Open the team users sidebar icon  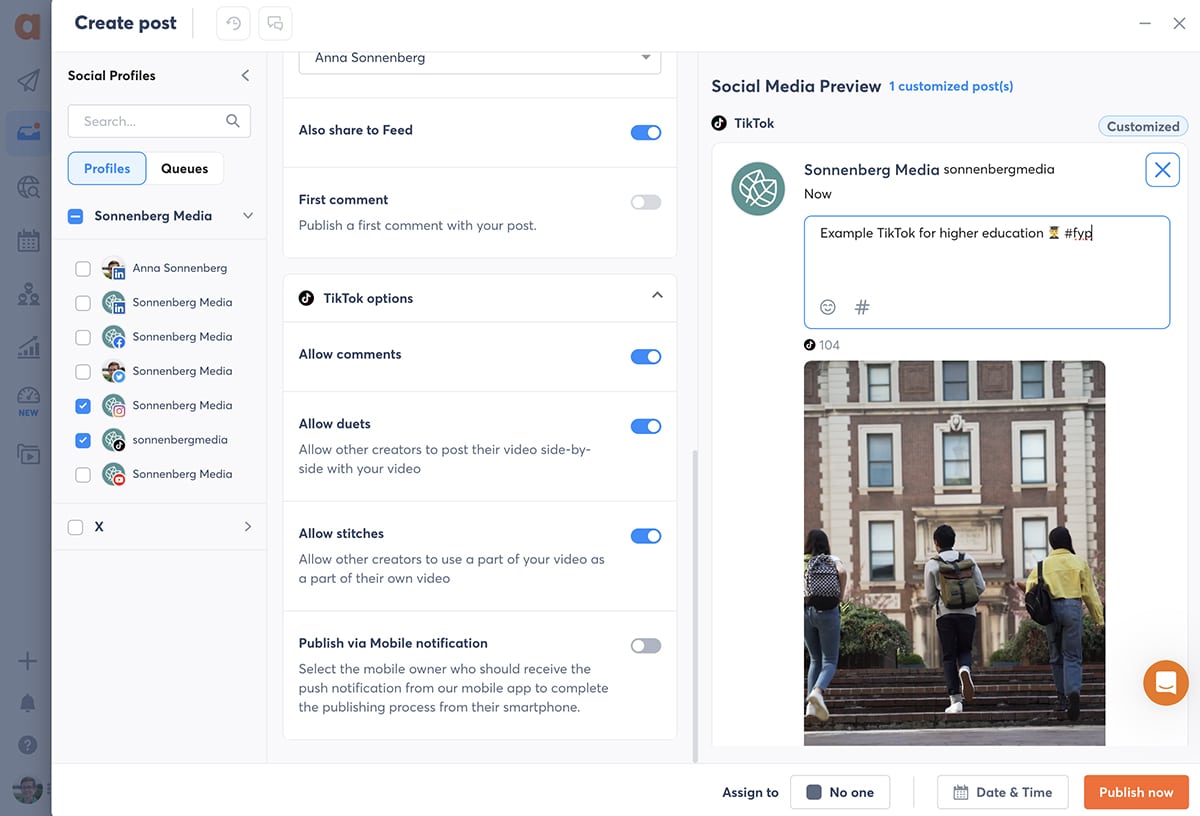[28, 294]
